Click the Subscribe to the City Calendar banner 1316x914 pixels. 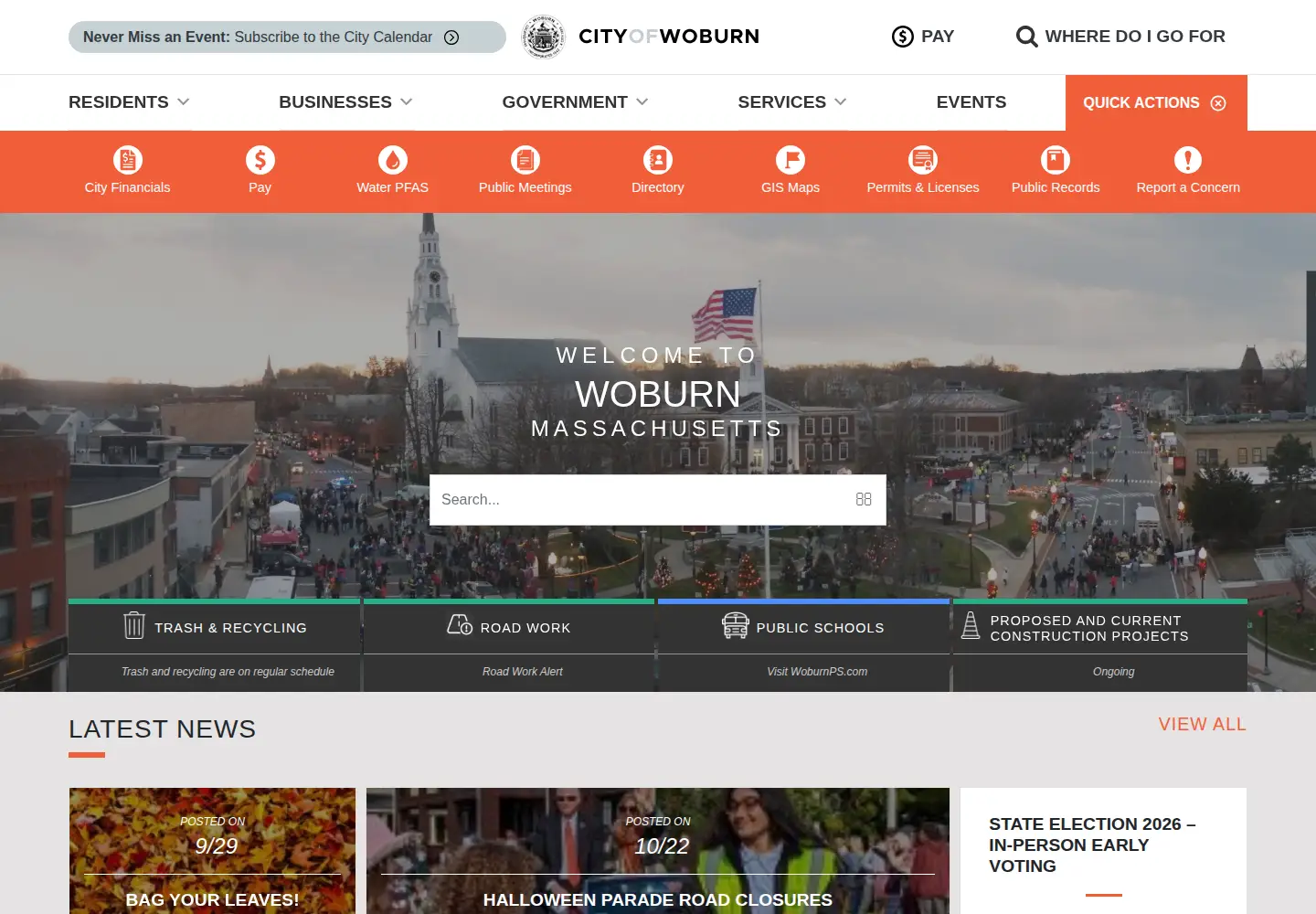(x=287, y=37)
